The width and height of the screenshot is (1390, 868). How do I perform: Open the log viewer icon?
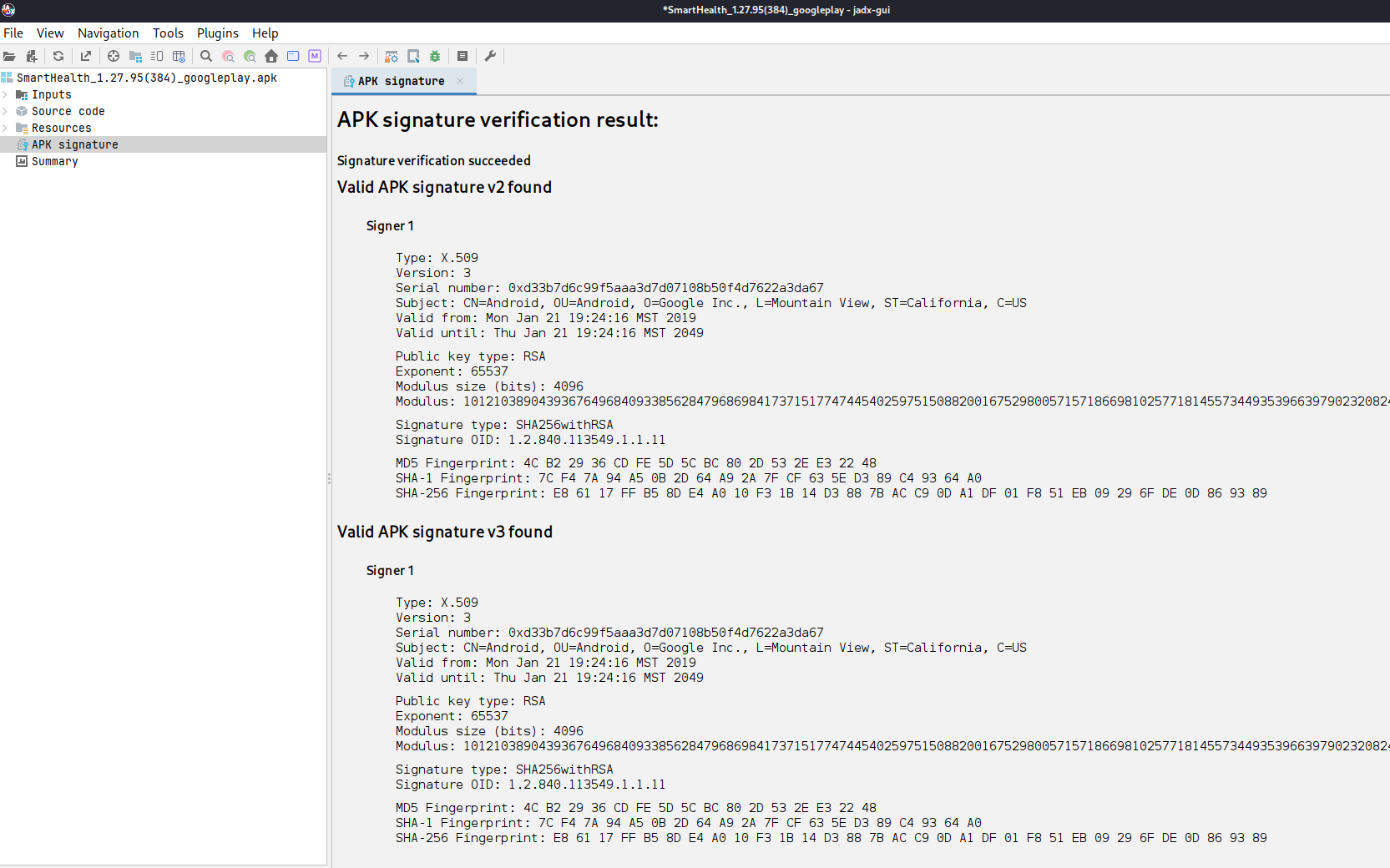tap(462, 56)
